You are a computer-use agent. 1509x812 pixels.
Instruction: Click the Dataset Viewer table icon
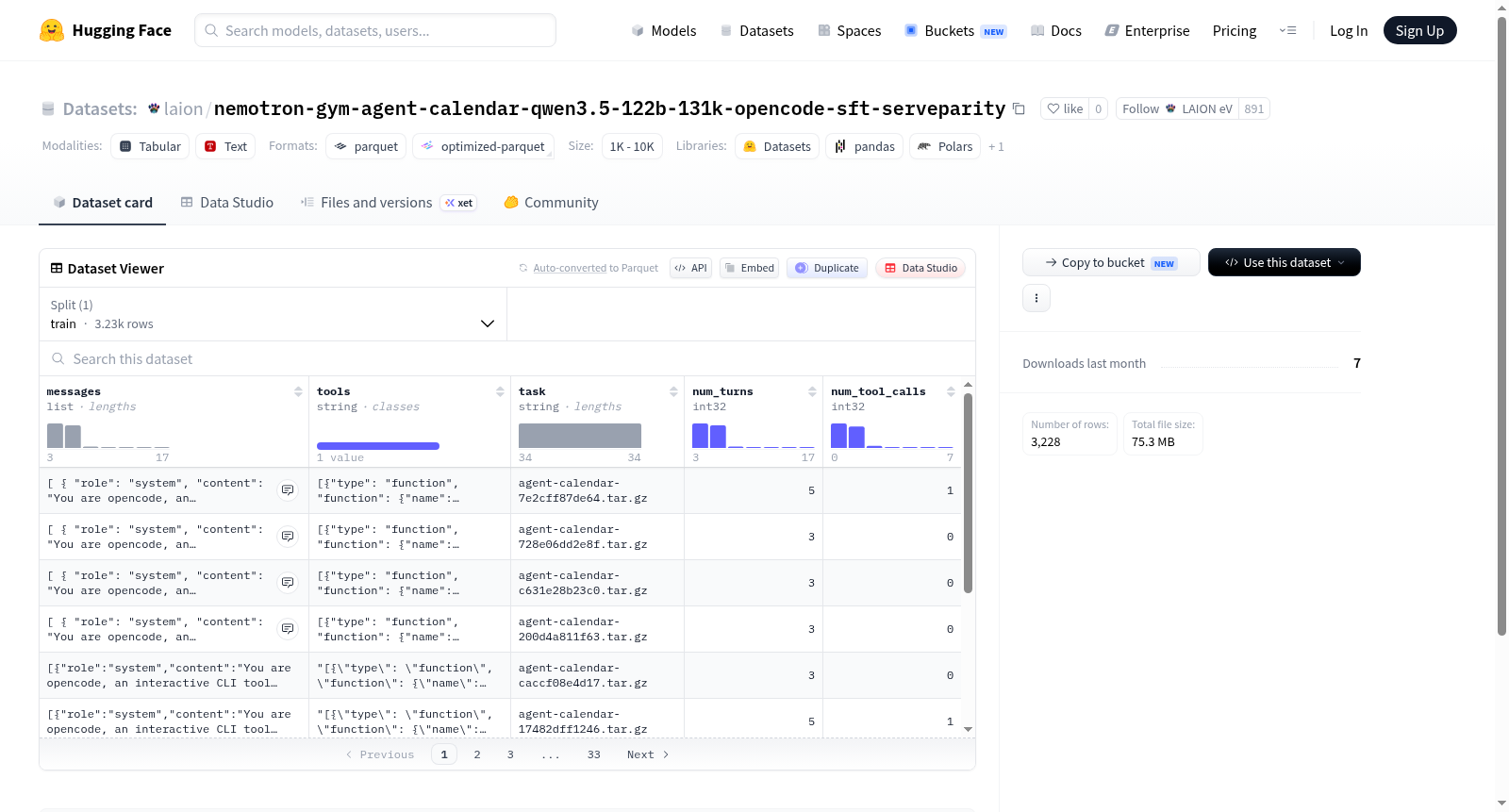[x=57, y=269]
